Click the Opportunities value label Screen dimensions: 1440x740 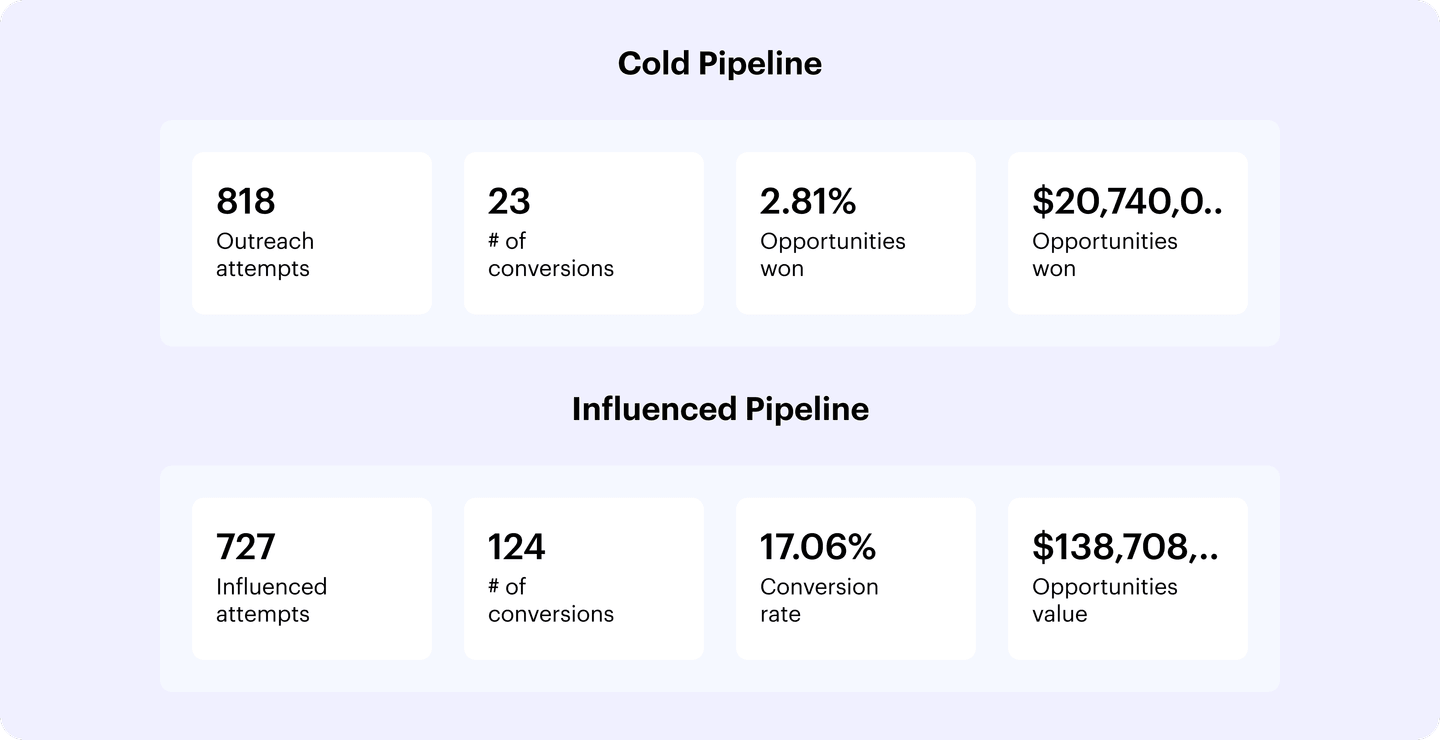pyautogui.click(x=1105, y=600)
